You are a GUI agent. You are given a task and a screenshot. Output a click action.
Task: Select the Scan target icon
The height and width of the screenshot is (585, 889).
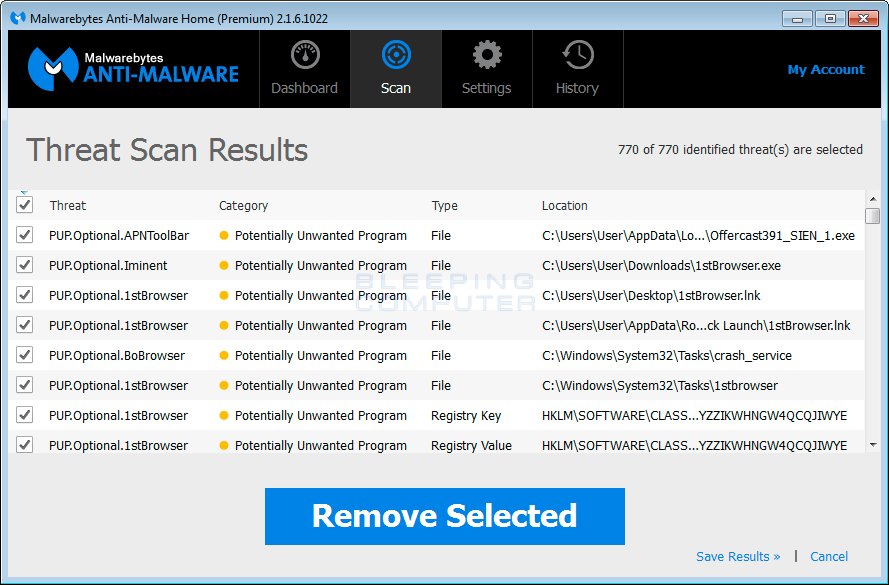(x=396, y=55)
